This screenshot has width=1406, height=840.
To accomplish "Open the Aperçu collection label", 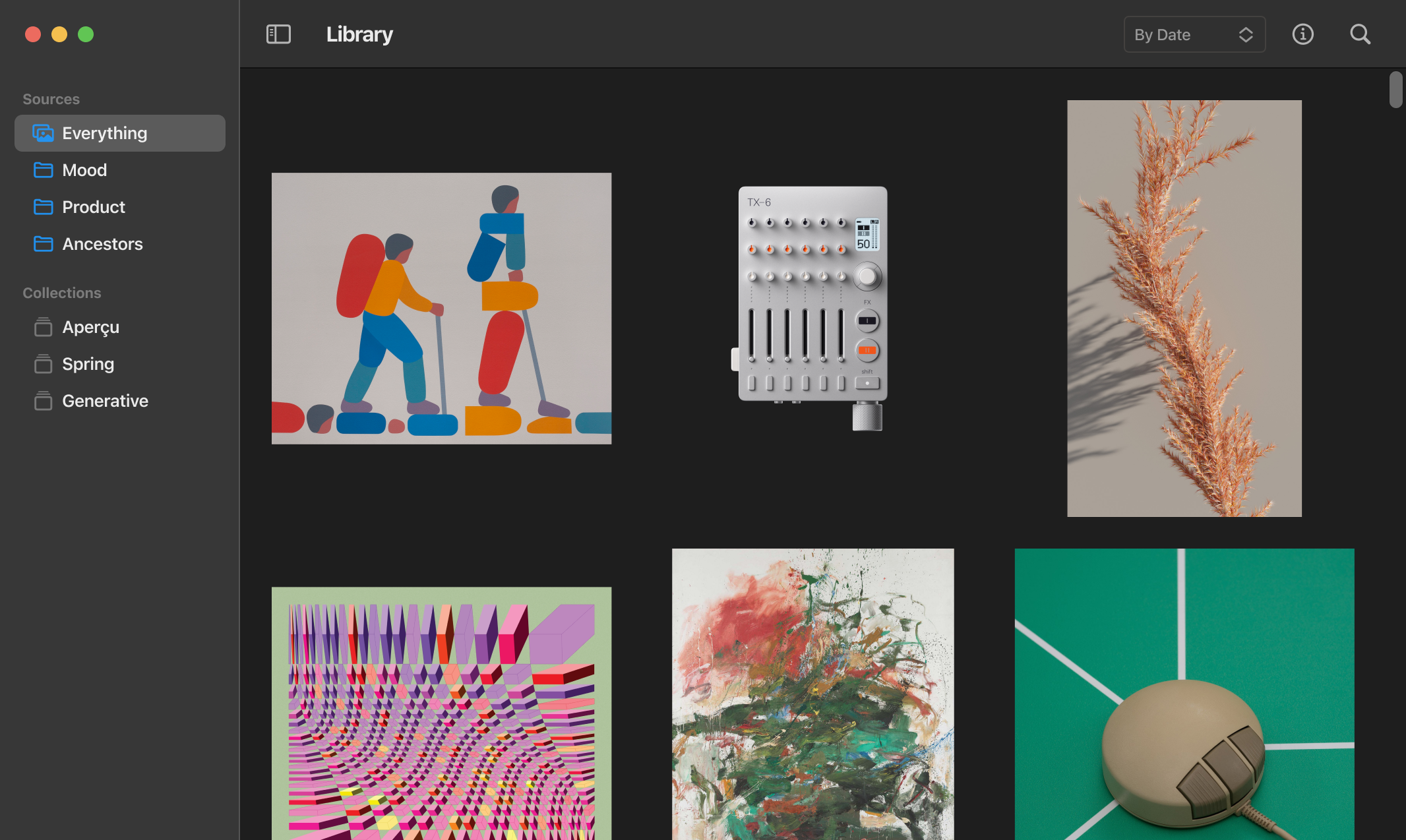I will (x=91, y=327).
